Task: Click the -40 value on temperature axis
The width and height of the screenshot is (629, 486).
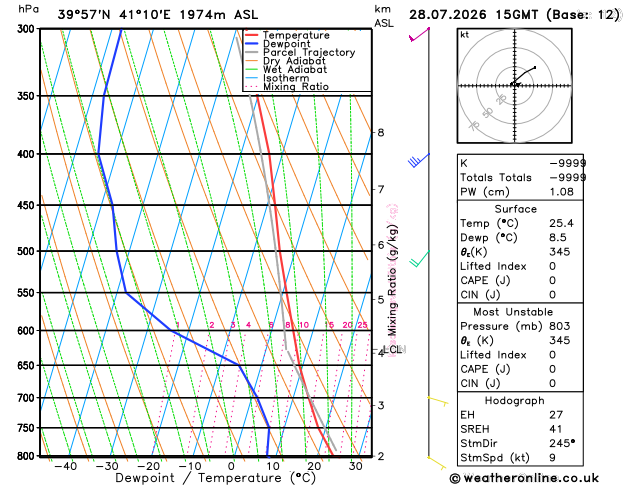Action: (x=65, y=466)
